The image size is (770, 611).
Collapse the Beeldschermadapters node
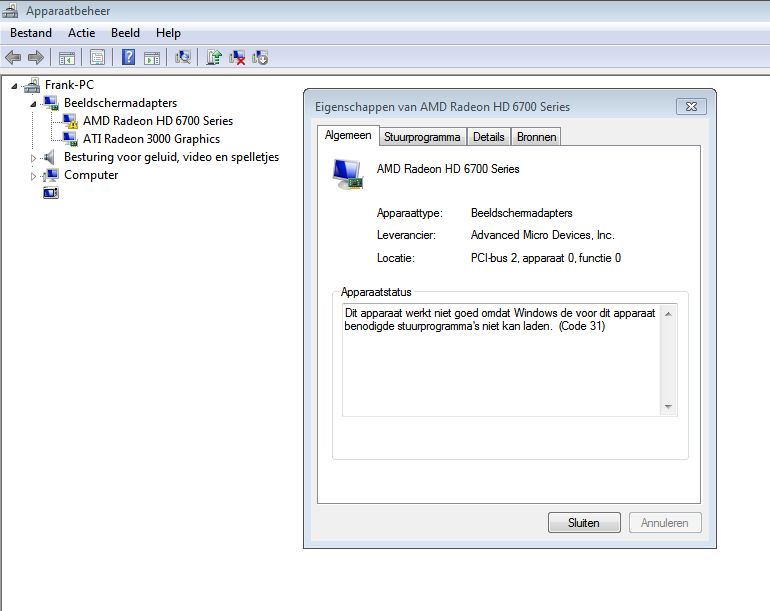[x=33, y=104]
